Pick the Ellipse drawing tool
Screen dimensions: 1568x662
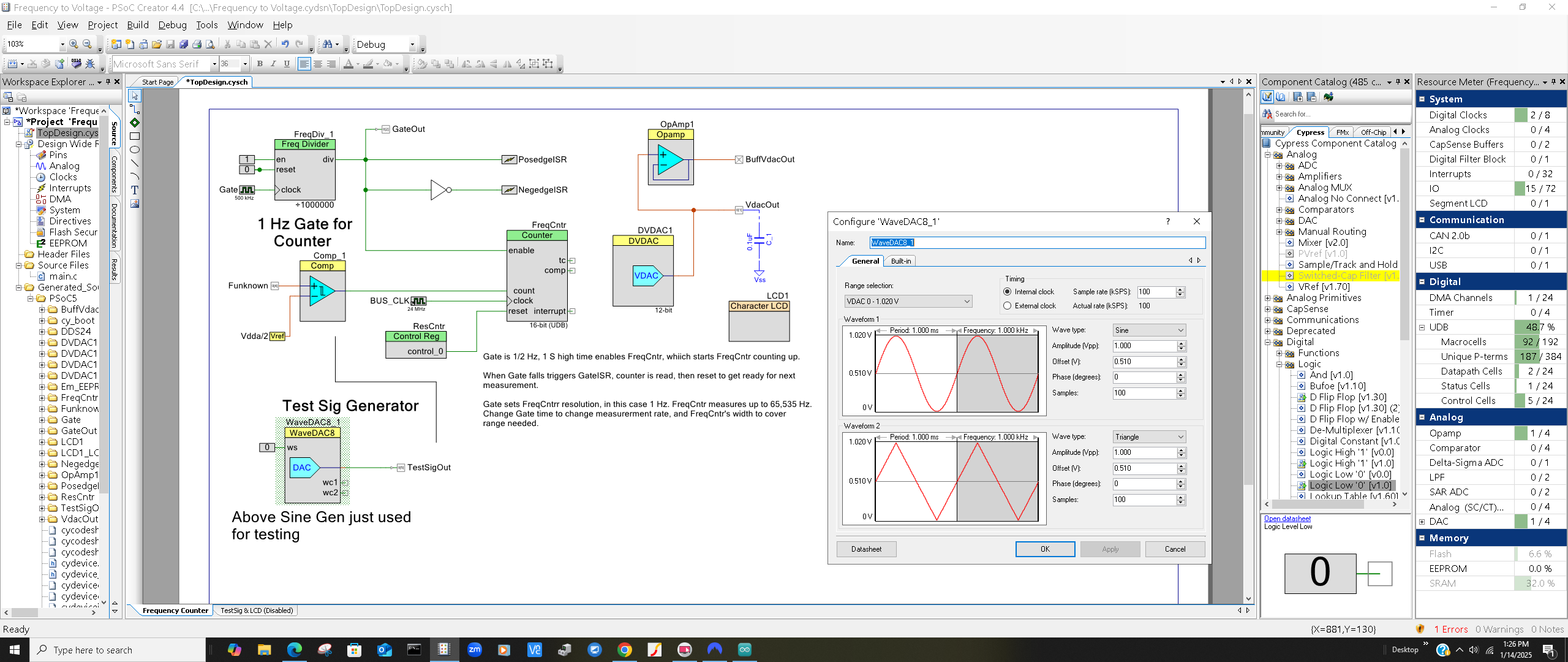click(135, 150)
